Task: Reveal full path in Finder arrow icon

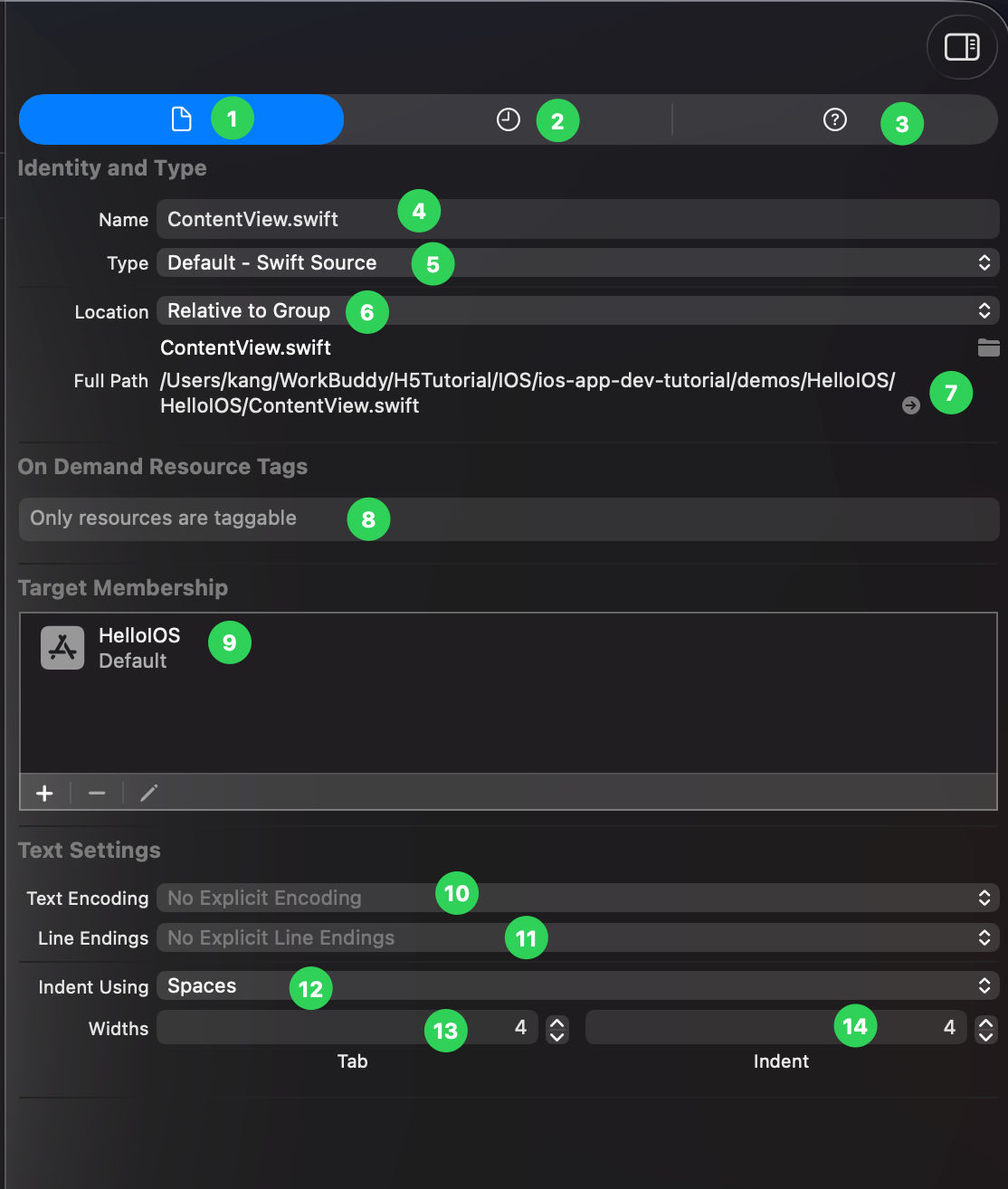Action: pyautogui.click(x=911, y=405)
